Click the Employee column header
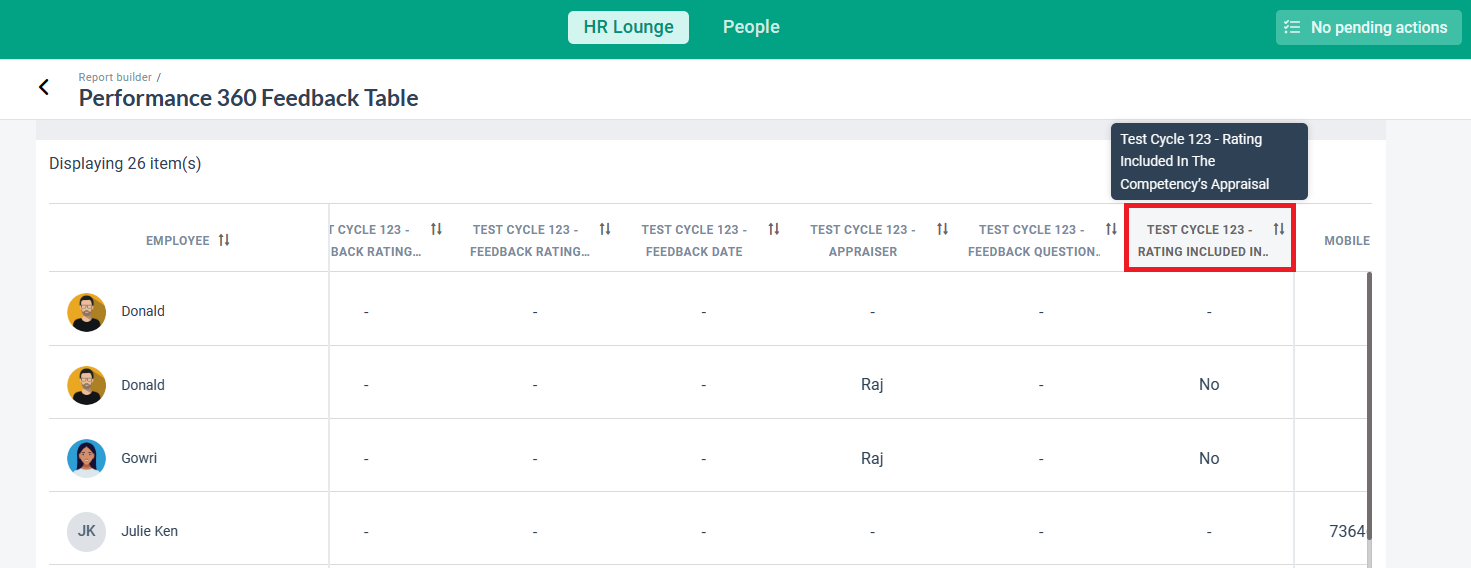This screenshot has width=1471, height=568. (178, 241)
